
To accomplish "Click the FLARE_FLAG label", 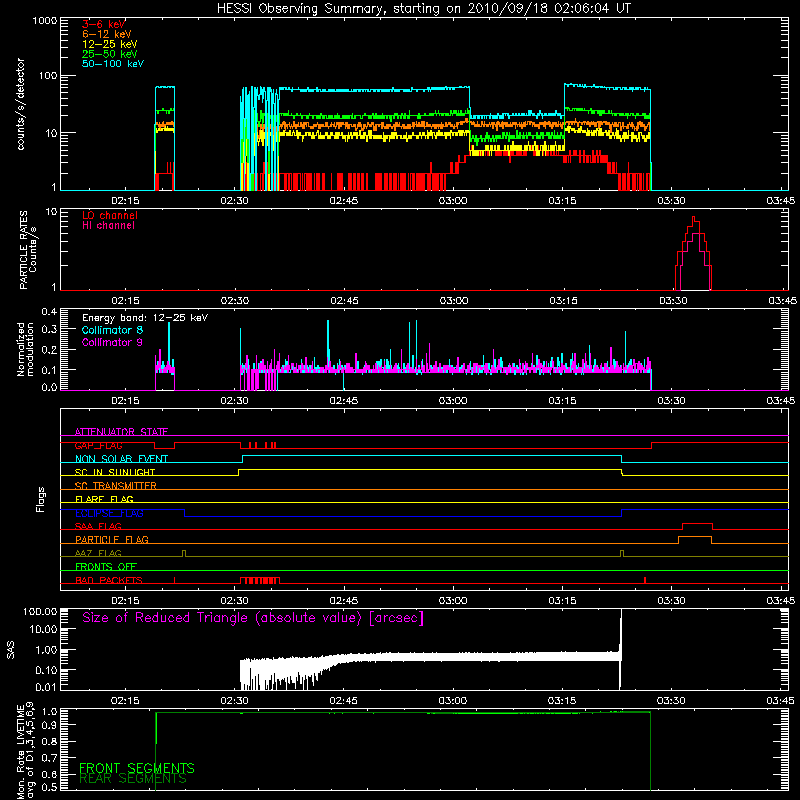I will pos(104,499).
